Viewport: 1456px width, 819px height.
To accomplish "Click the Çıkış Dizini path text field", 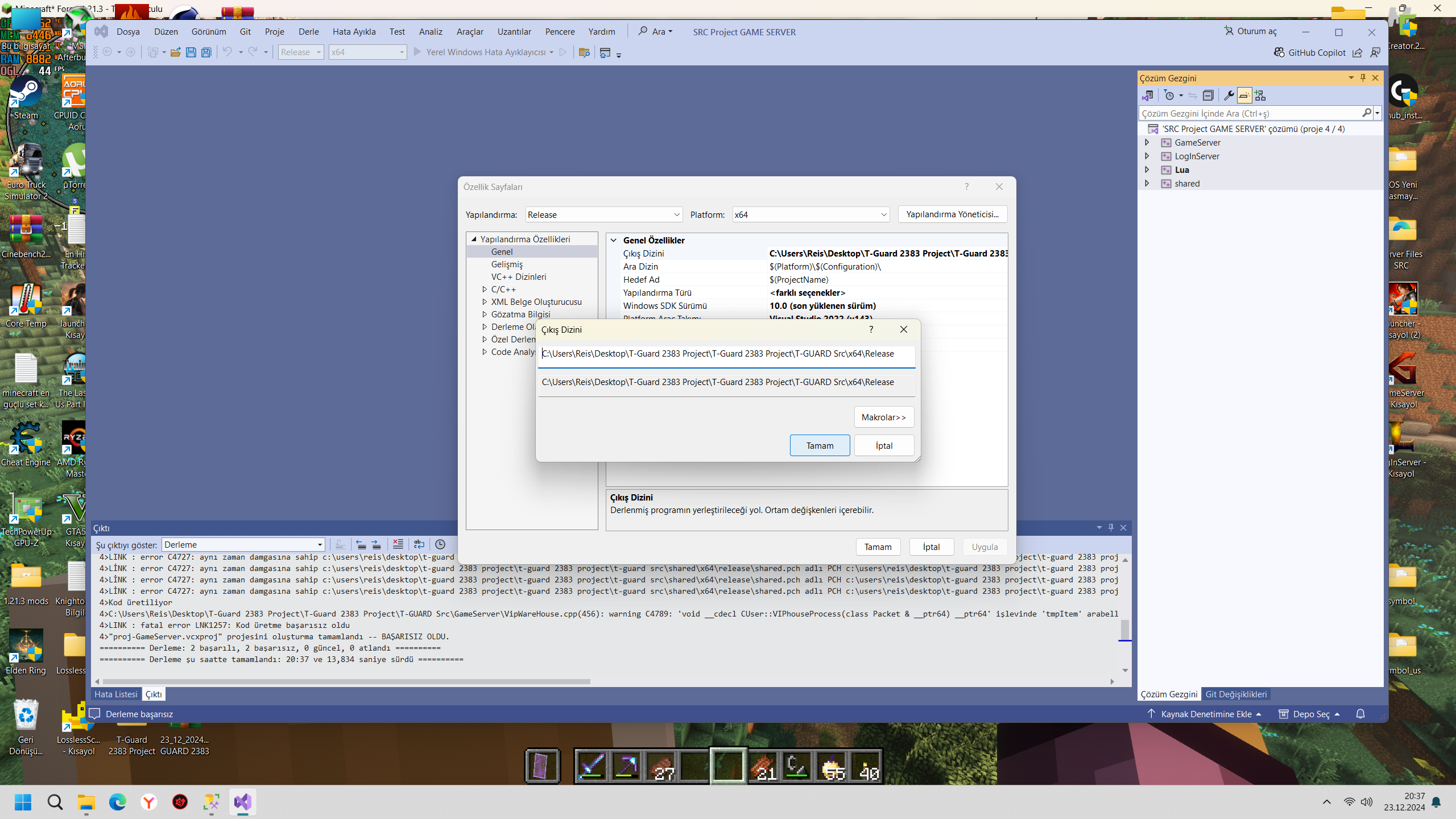I will pyautogui.click(x=727, y=354).
